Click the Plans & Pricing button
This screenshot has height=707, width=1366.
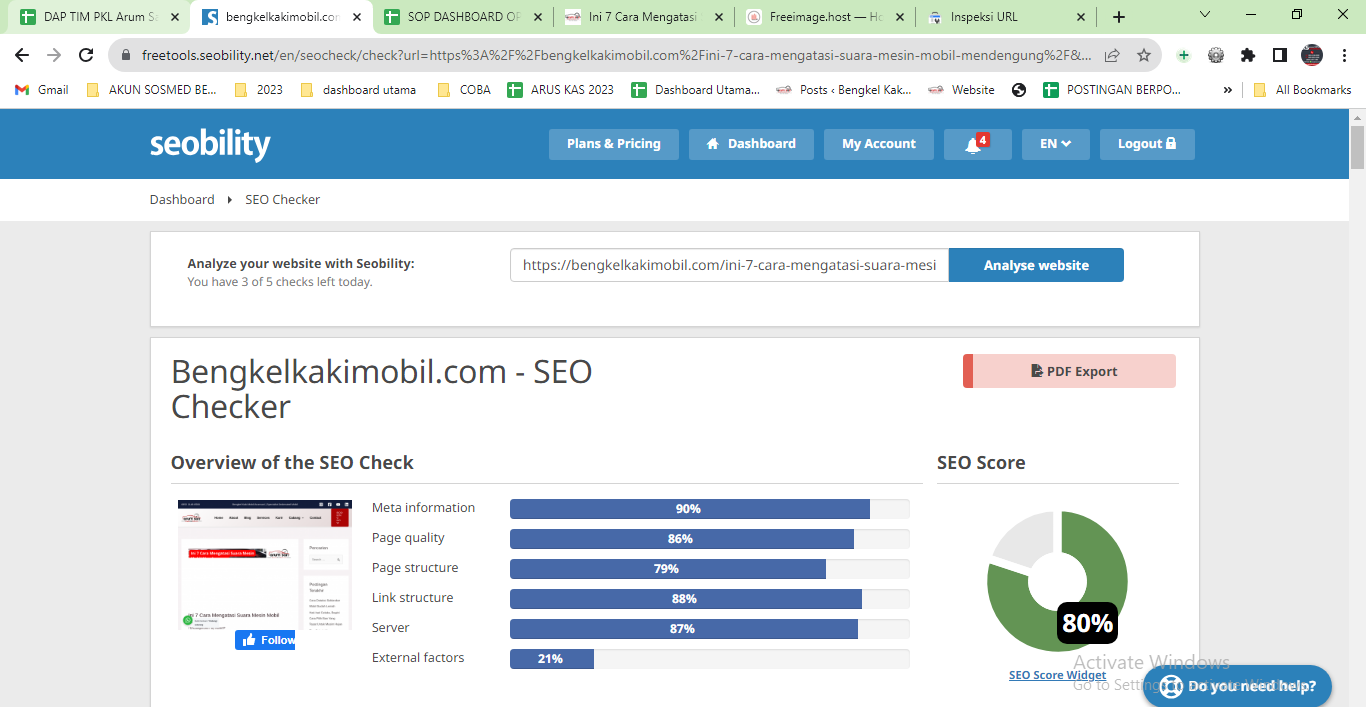point(613,144)
